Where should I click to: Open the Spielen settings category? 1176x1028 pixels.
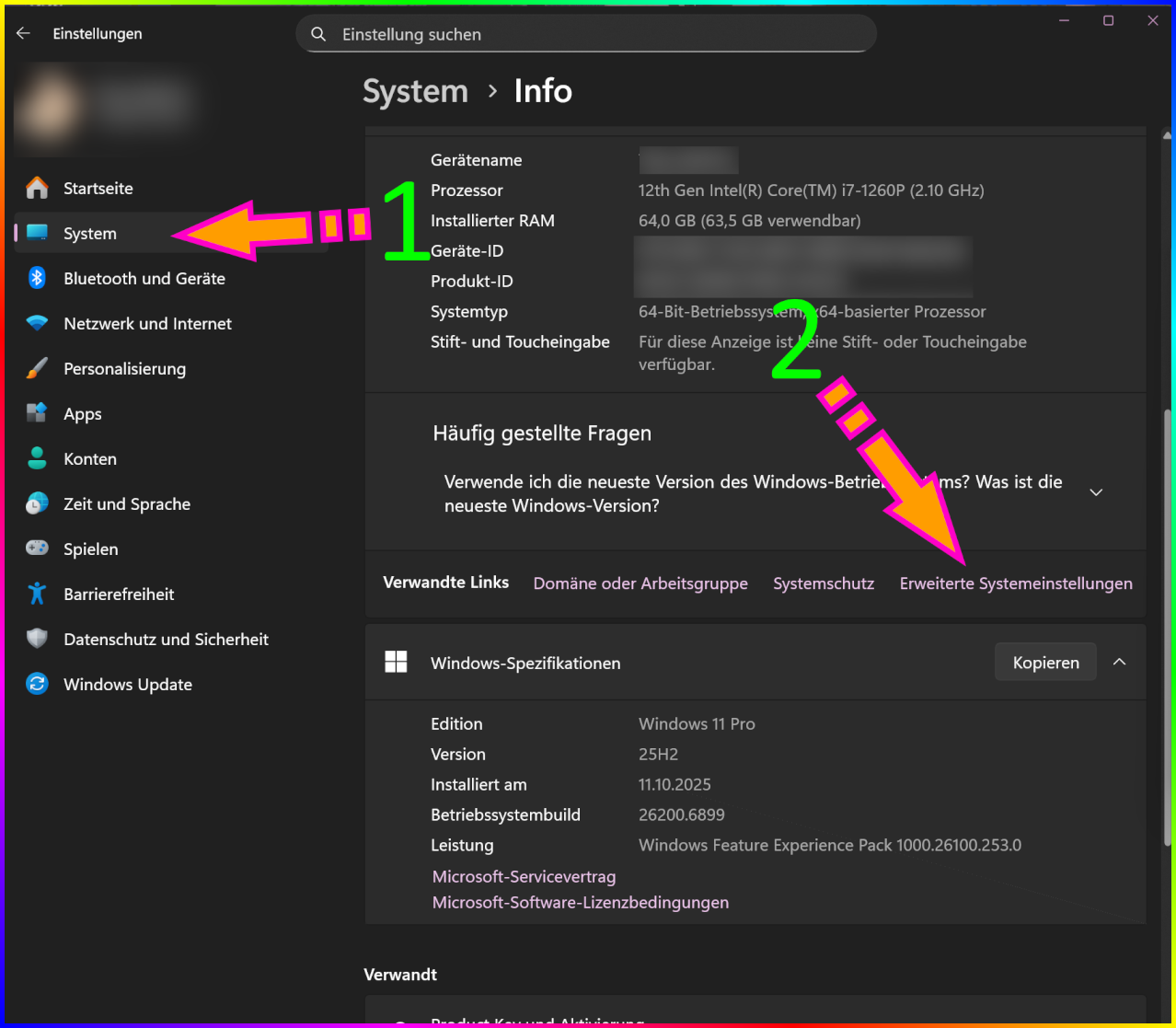coord(171,549)
